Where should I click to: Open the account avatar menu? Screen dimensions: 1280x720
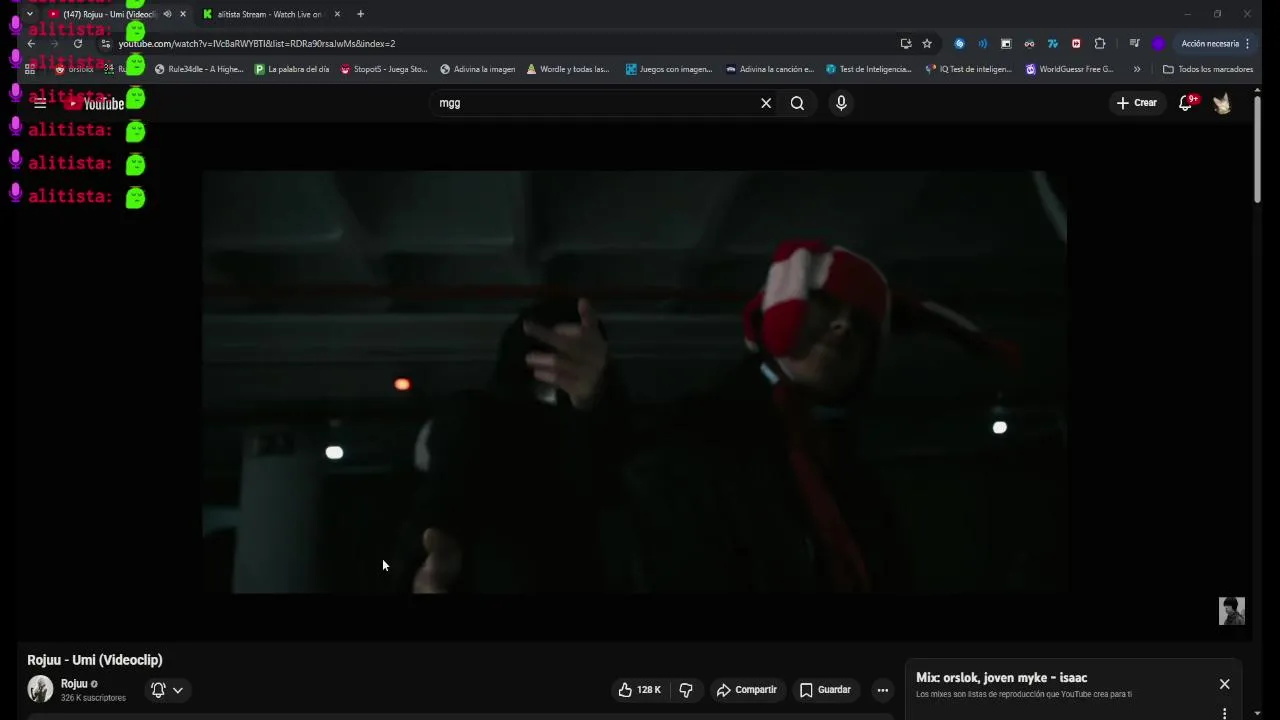point(1222,103)
